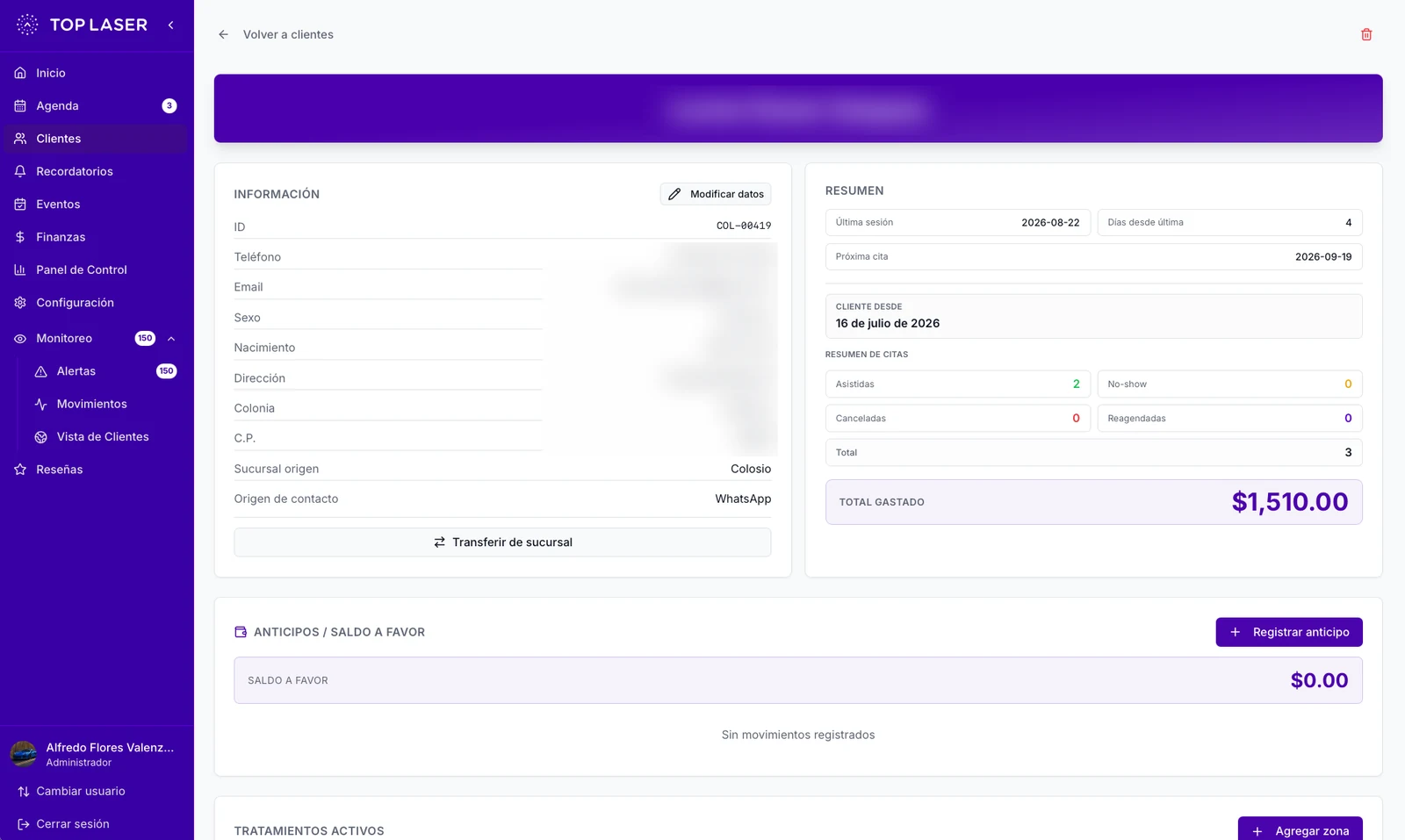Click the Panel de Control chart icon
This screenshot has height=840, width=1405.
[20, 269]
